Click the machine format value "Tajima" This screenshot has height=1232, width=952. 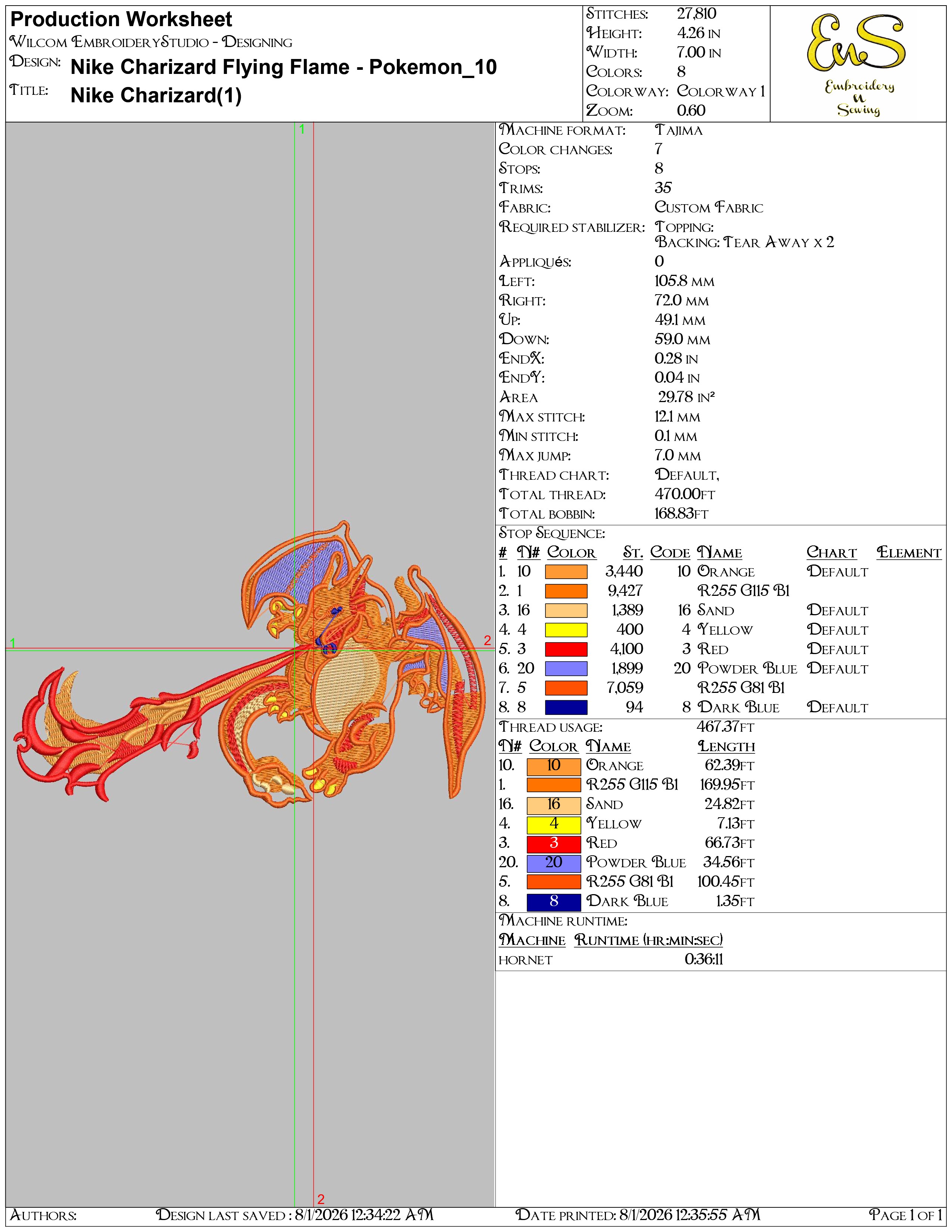pyautogui.click(x=678, y=130)
